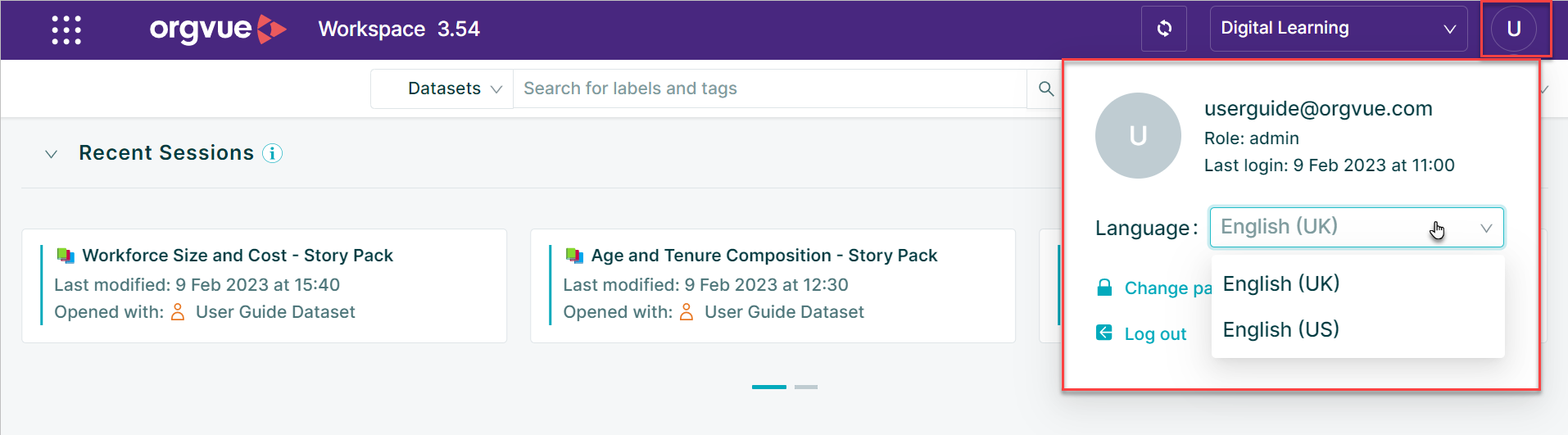Click the search magnifier icon

click(1046, 88)
